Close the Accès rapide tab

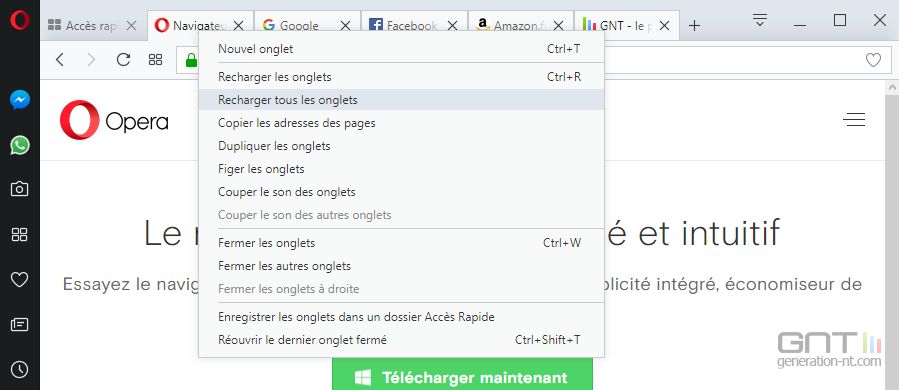(131, 25)
